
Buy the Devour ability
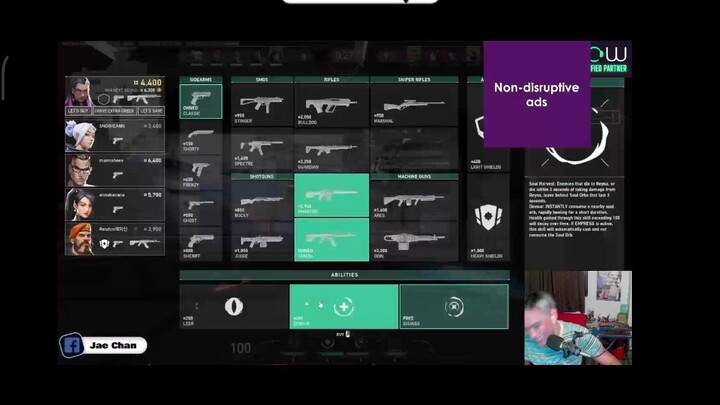click(x=344, y=306)
